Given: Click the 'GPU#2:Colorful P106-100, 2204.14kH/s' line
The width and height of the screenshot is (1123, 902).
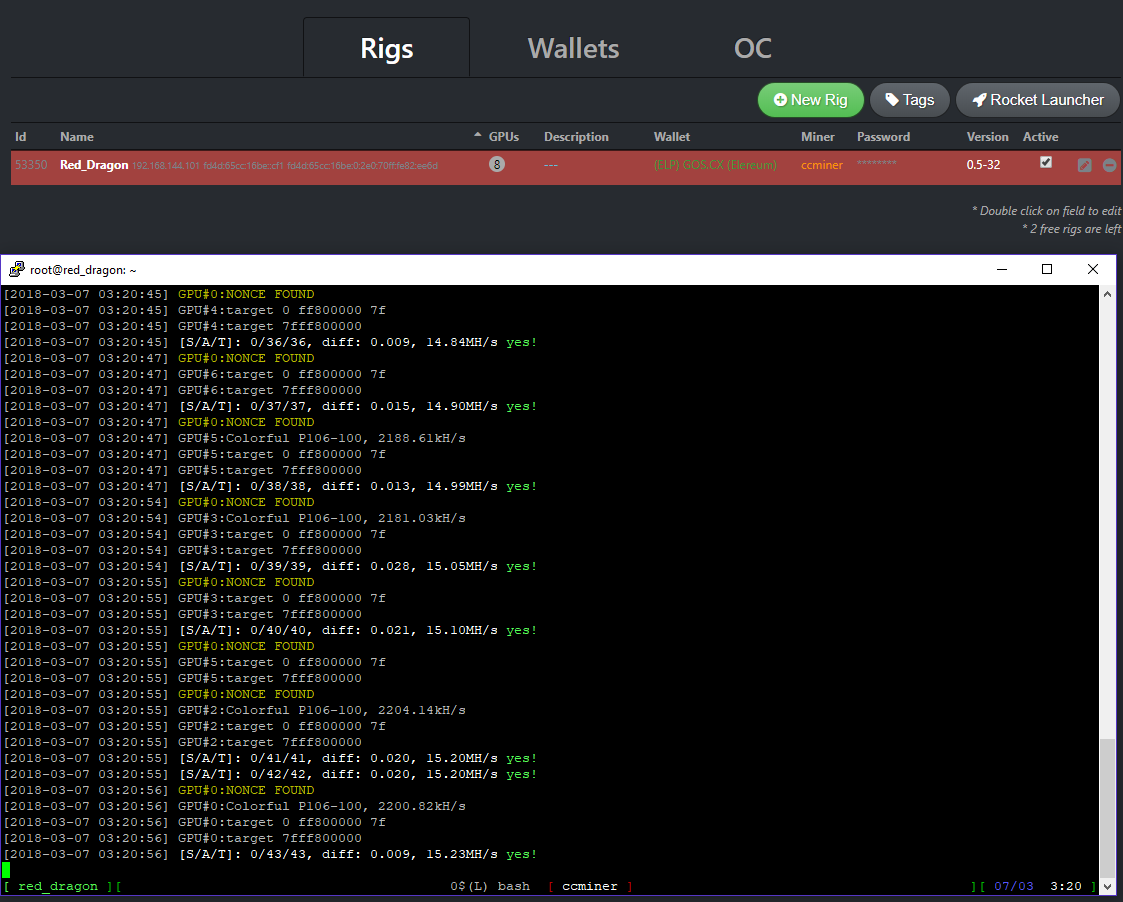Looking at the screenshot, I should point(234,710).
